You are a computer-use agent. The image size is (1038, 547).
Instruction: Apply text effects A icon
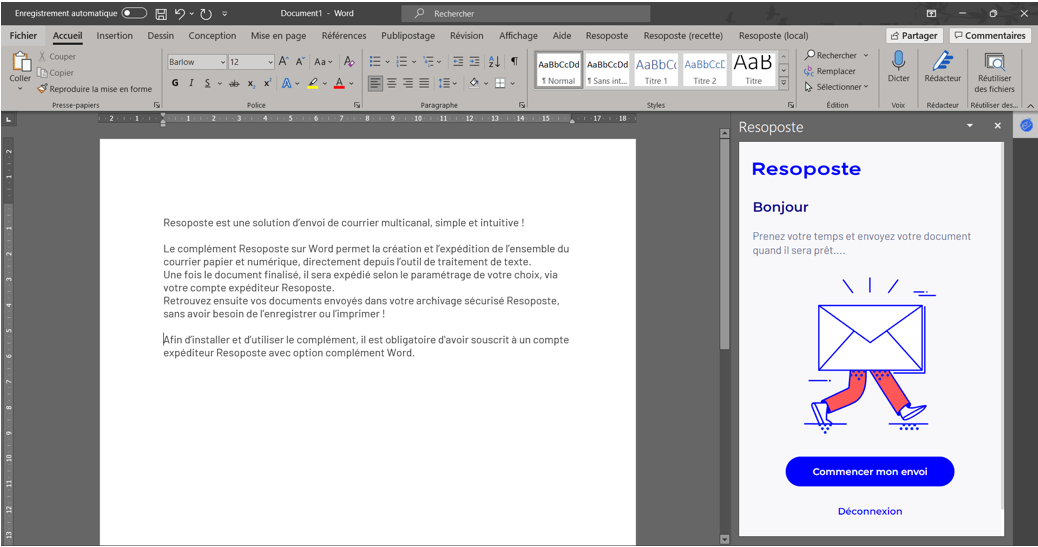click(287, 83)
